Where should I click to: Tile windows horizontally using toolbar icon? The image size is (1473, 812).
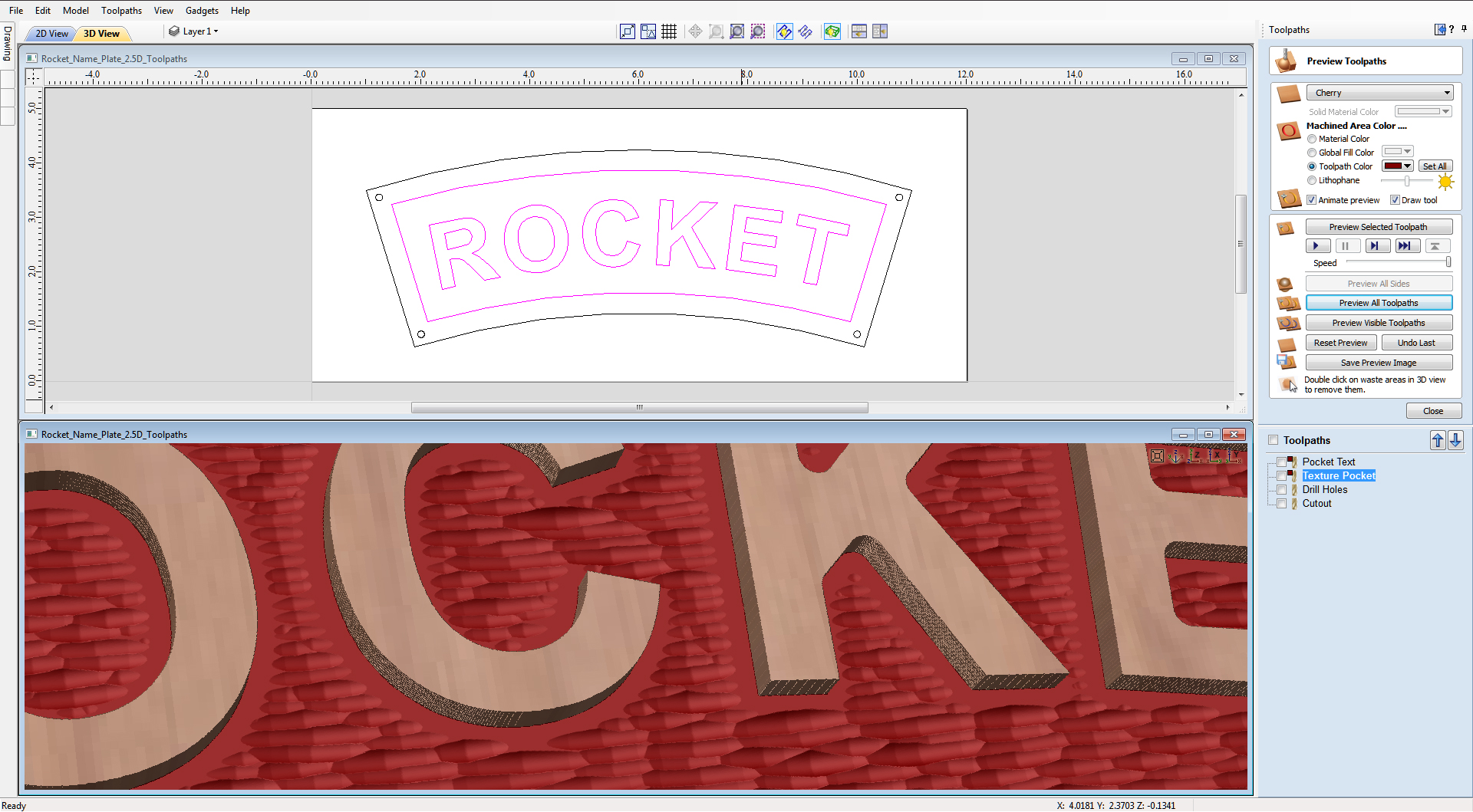coord(859,31)
